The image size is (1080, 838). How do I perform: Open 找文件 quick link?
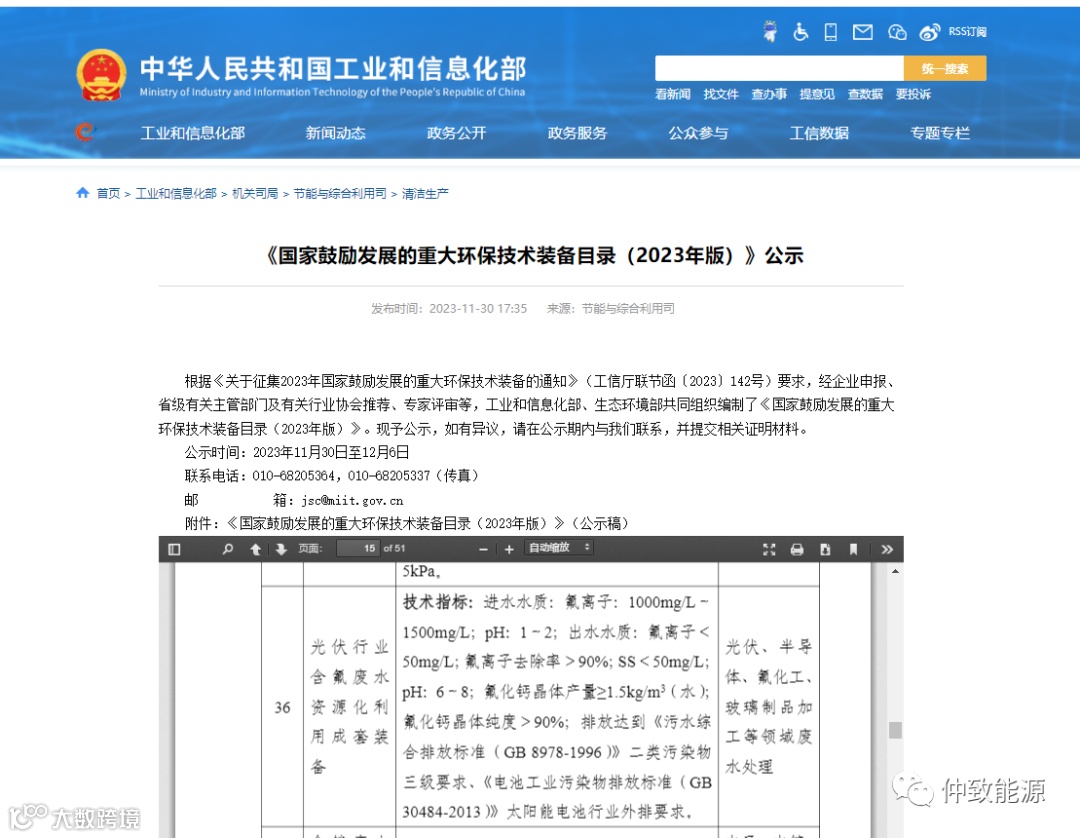pyautogui.click(x=720, y=94)
